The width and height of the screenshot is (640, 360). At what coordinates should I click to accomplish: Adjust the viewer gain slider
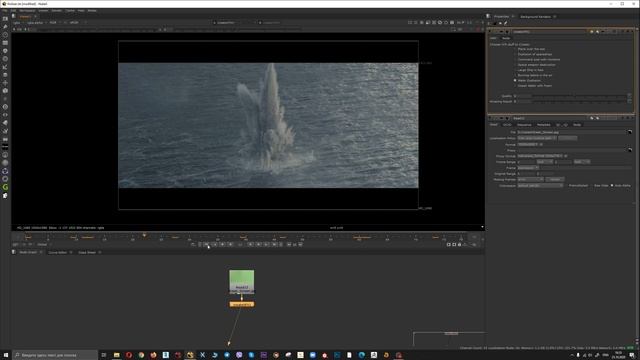point(96,29)
